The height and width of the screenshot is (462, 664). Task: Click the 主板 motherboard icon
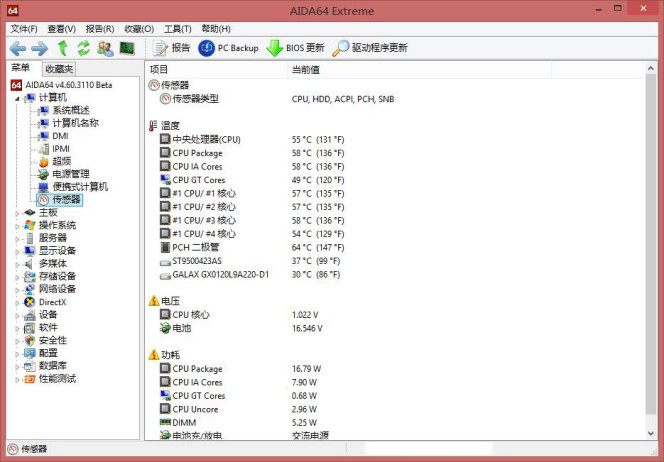tap(30, 213)
